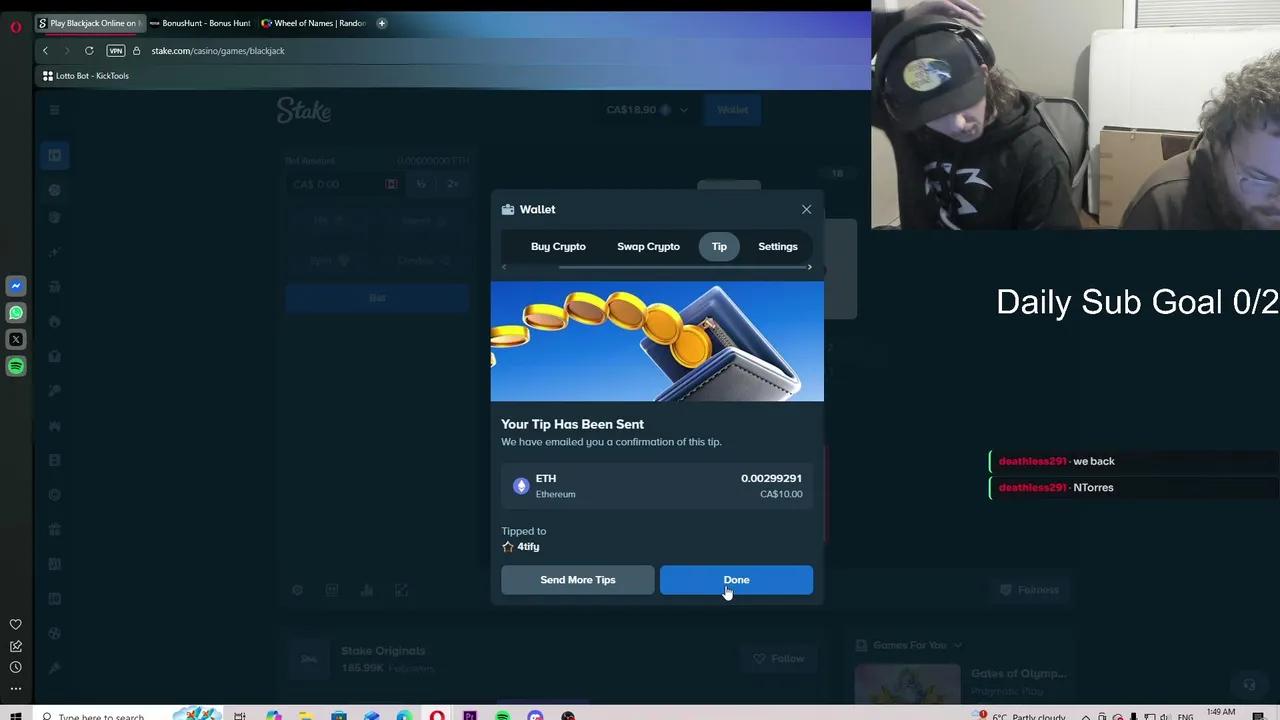Click Windows Start button
Viewport: 1280px width, 720px height.
[x=16, y=716]
